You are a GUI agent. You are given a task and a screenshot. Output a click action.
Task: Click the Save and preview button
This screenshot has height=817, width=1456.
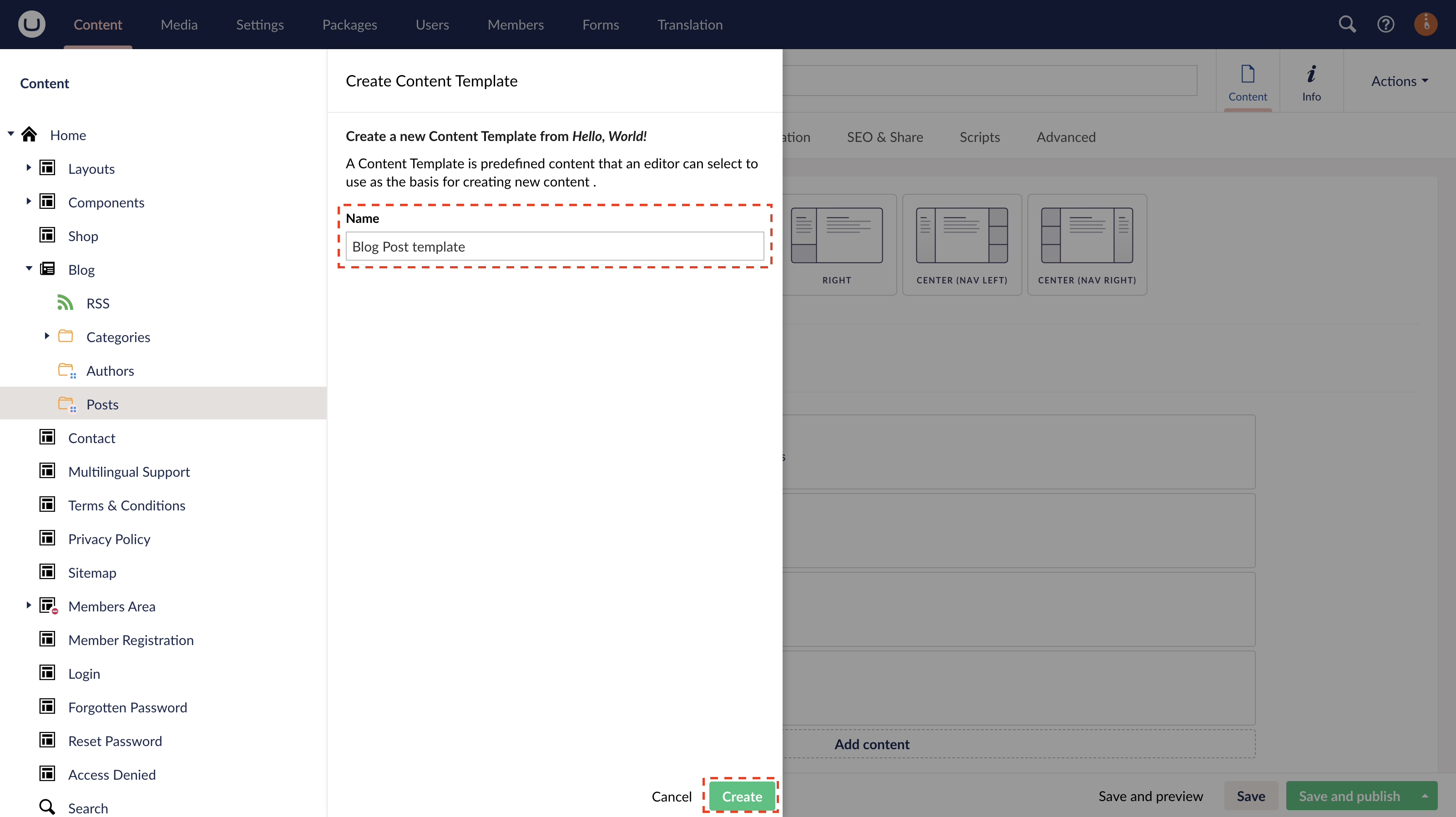click(1151, 796)
